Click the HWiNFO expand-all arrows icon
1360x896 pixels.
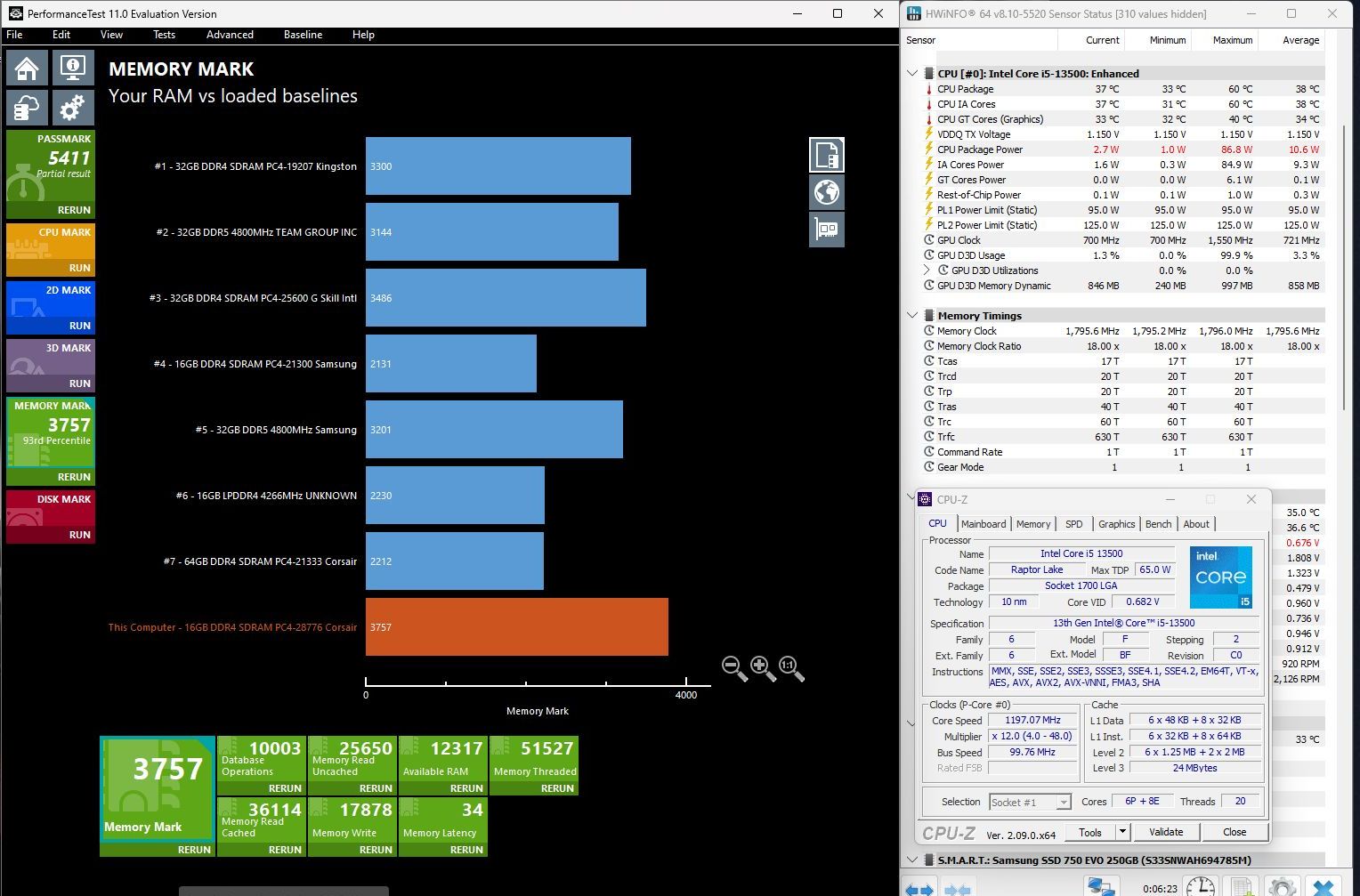coord(919,888)
